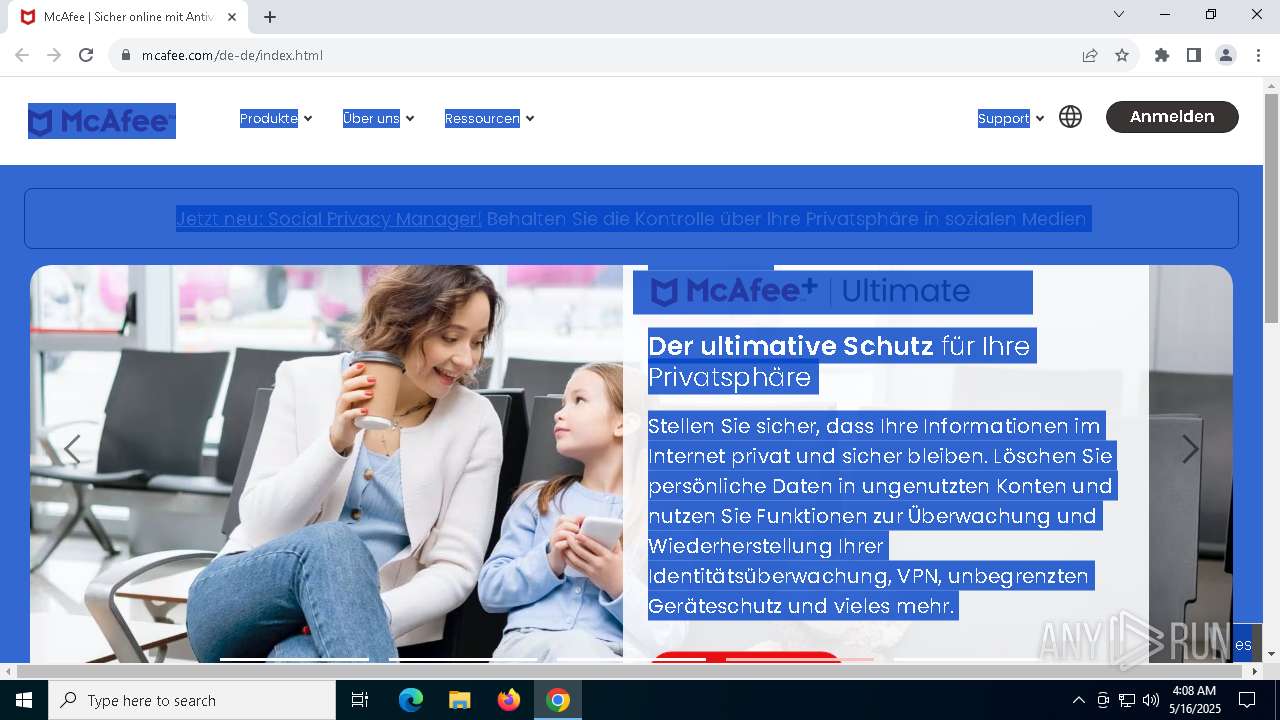
Task: Click the address bar URL field
Action: click(x=600, y=55)
